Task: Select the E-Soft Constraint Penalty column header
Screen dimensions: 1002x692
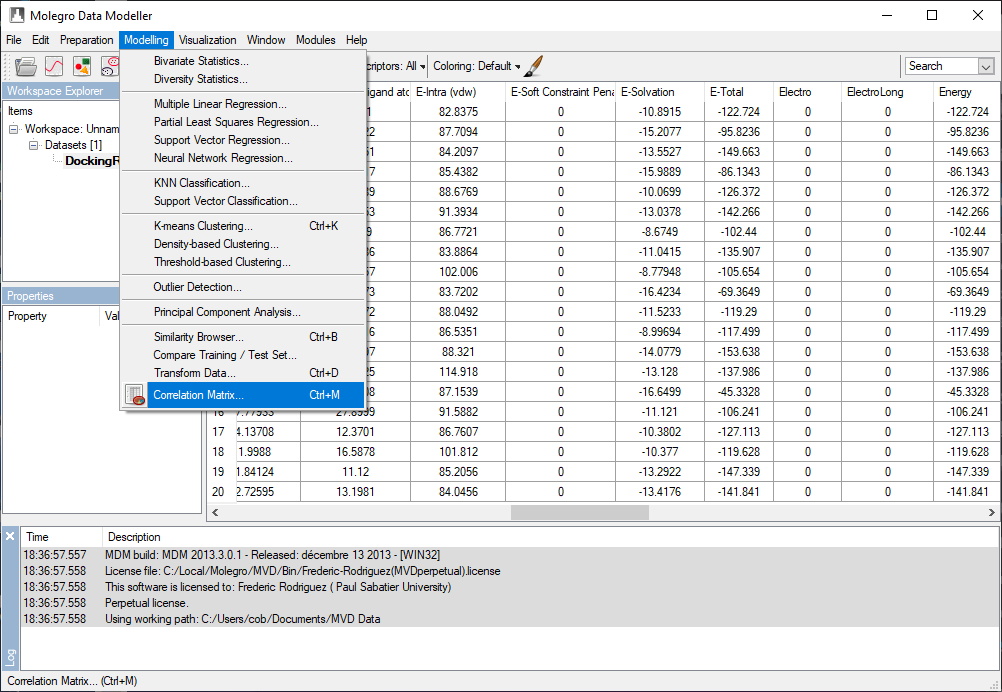Action: coord(560,92)
